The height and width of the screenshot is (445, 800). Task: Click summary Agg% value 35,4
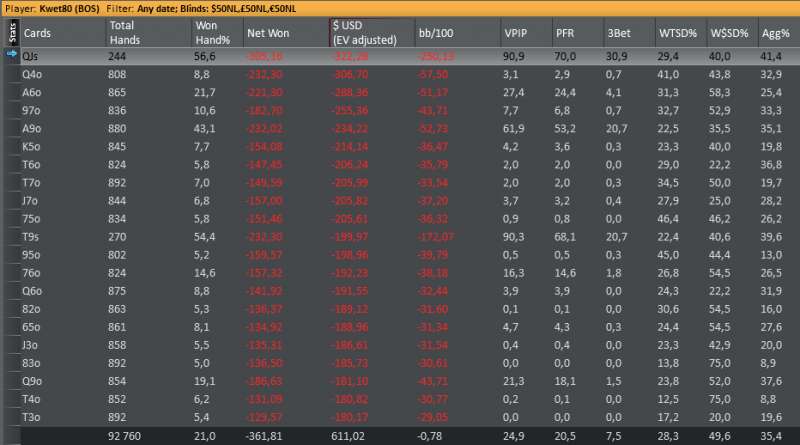point(771,436)
